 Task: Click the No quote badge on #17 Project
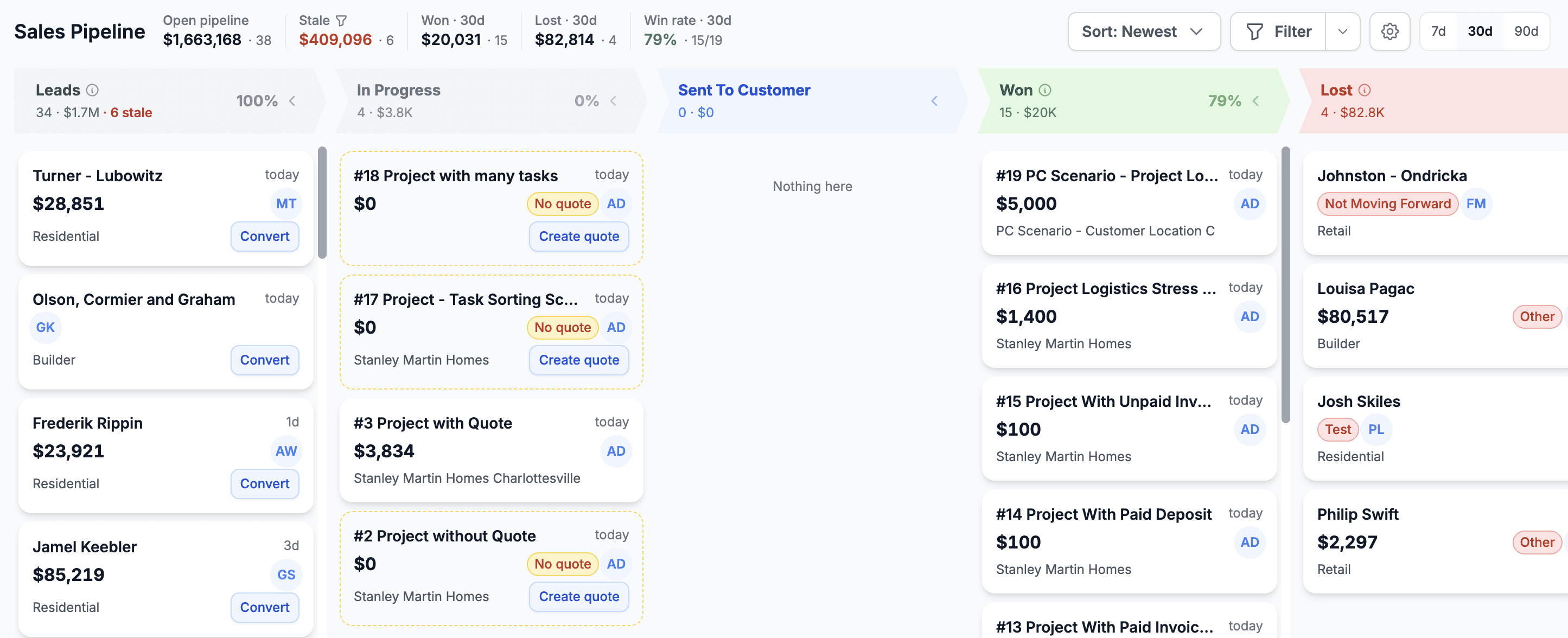coord(563,328)
